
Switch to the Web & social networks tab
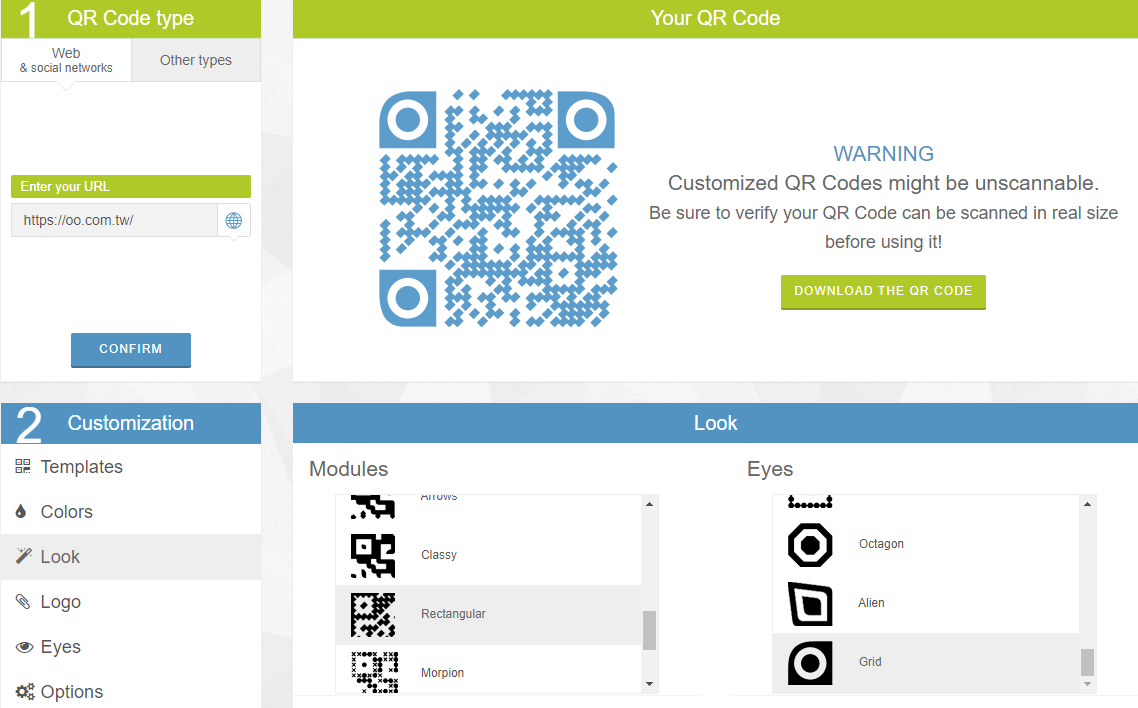(66, 60)
